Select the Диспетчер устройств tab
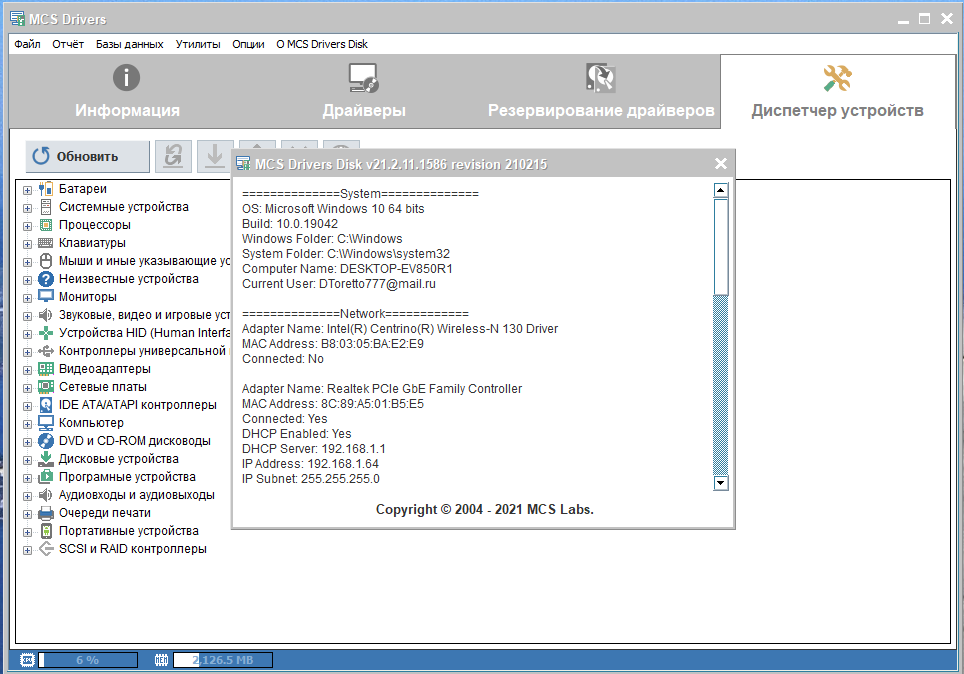Image resolution: width=964 pixels, height=674 pixels. (837, 92)
